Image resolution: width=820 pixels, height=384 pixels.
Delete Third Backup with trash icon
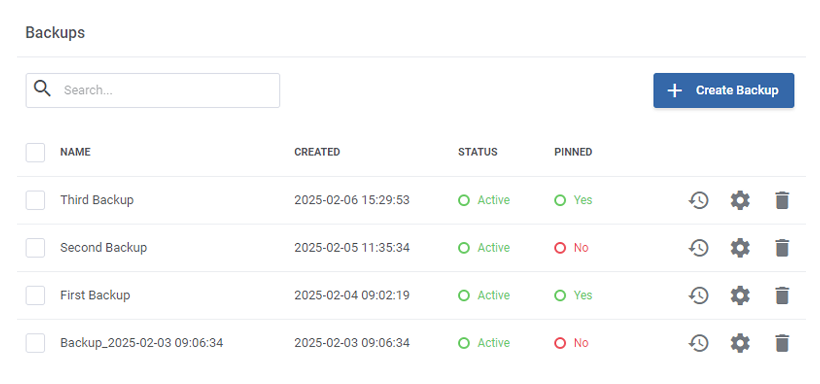(782, 200)
